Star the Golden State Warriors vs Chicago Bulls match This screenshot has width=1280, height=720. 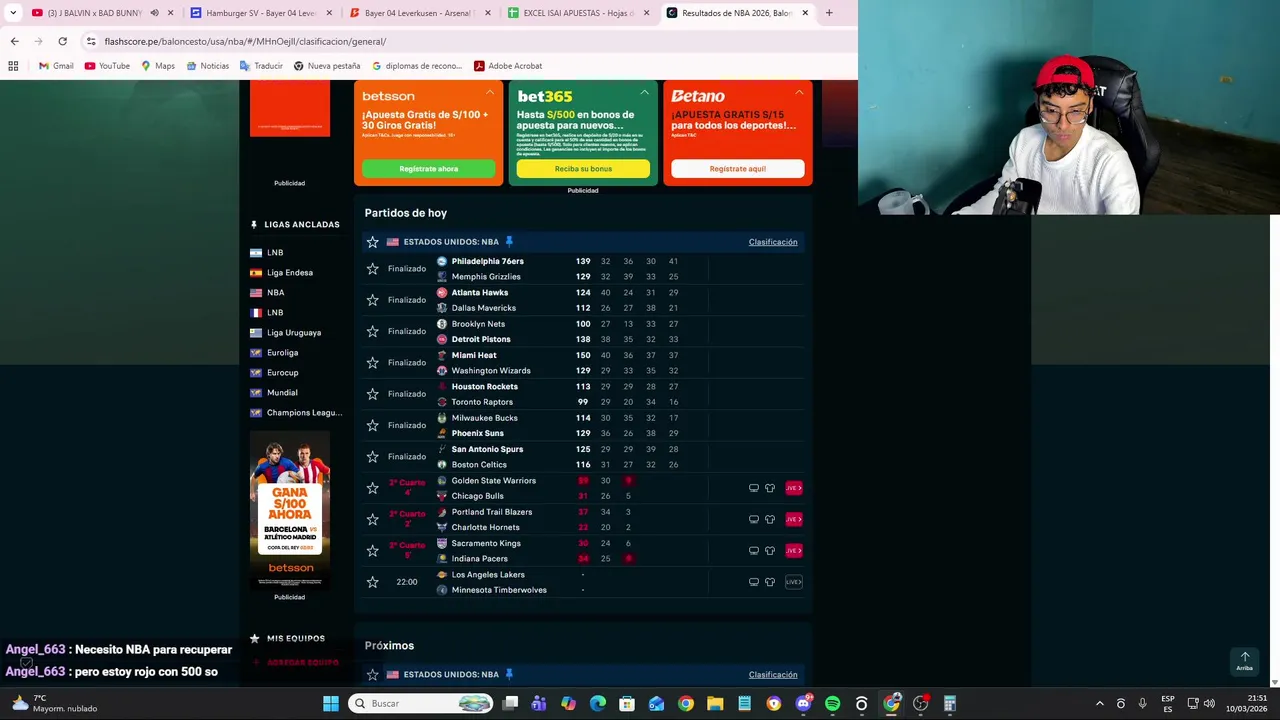373,488
